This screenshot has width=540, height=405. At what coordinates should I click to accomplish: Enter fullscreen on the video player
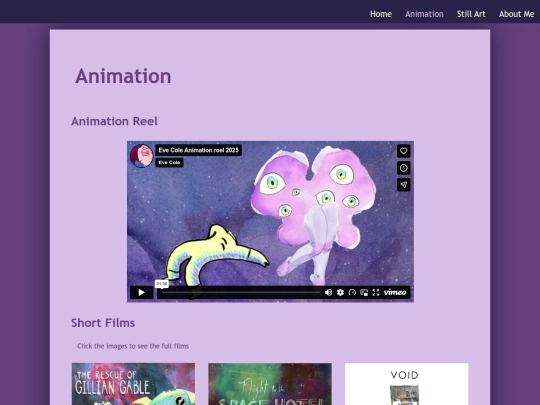[376, 292]
